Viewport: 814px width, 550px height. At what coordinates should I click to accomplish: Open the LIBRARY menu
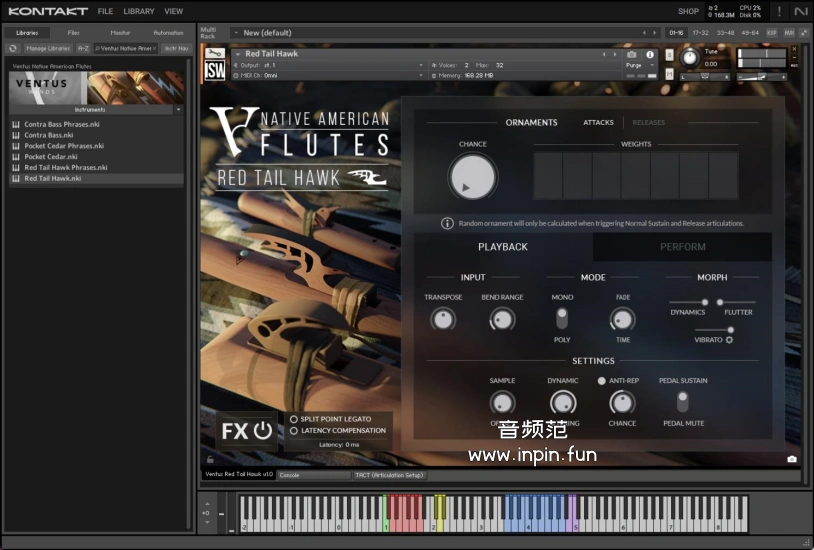pos(139,11)
